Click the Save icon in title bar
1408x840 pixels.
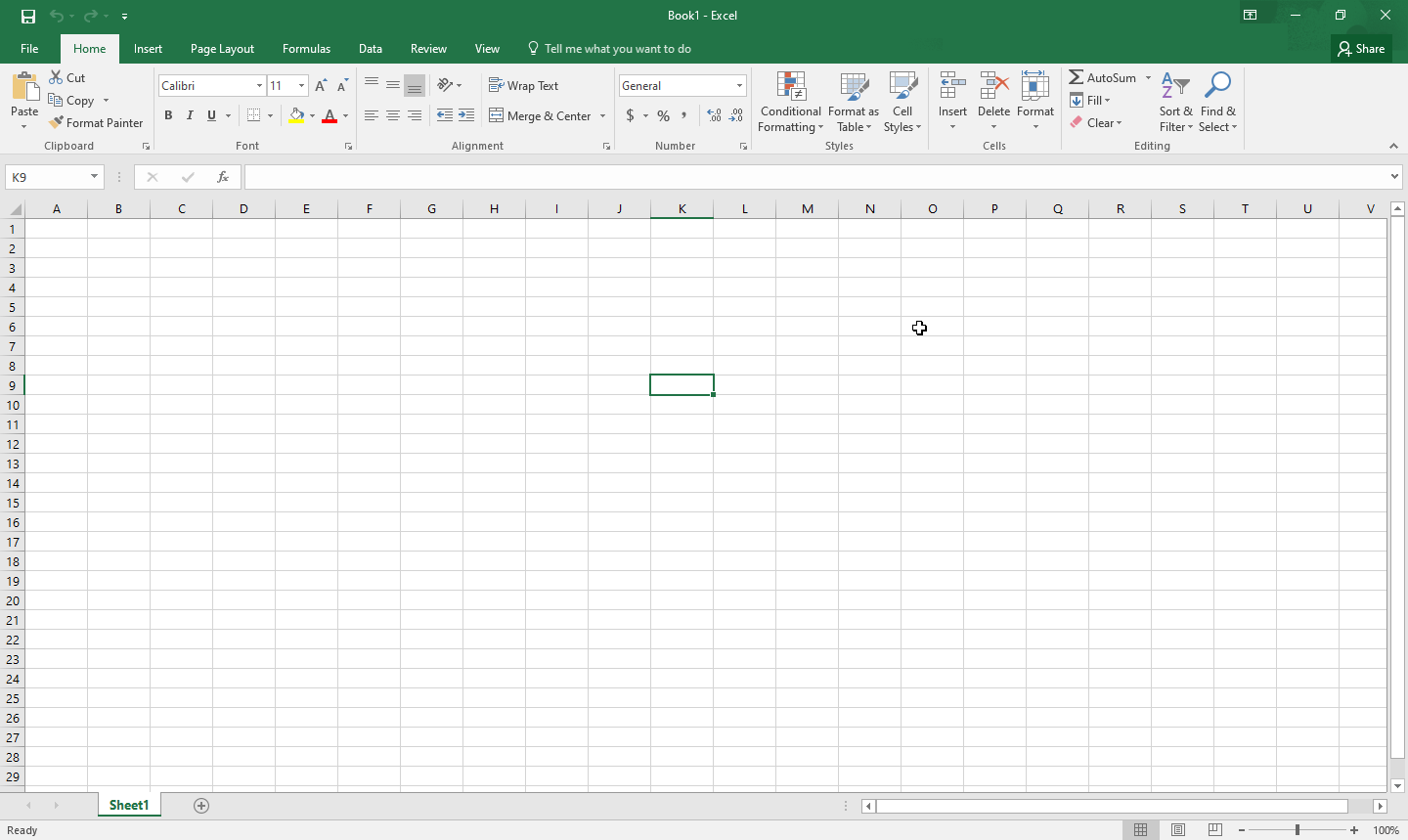(28, 16)
